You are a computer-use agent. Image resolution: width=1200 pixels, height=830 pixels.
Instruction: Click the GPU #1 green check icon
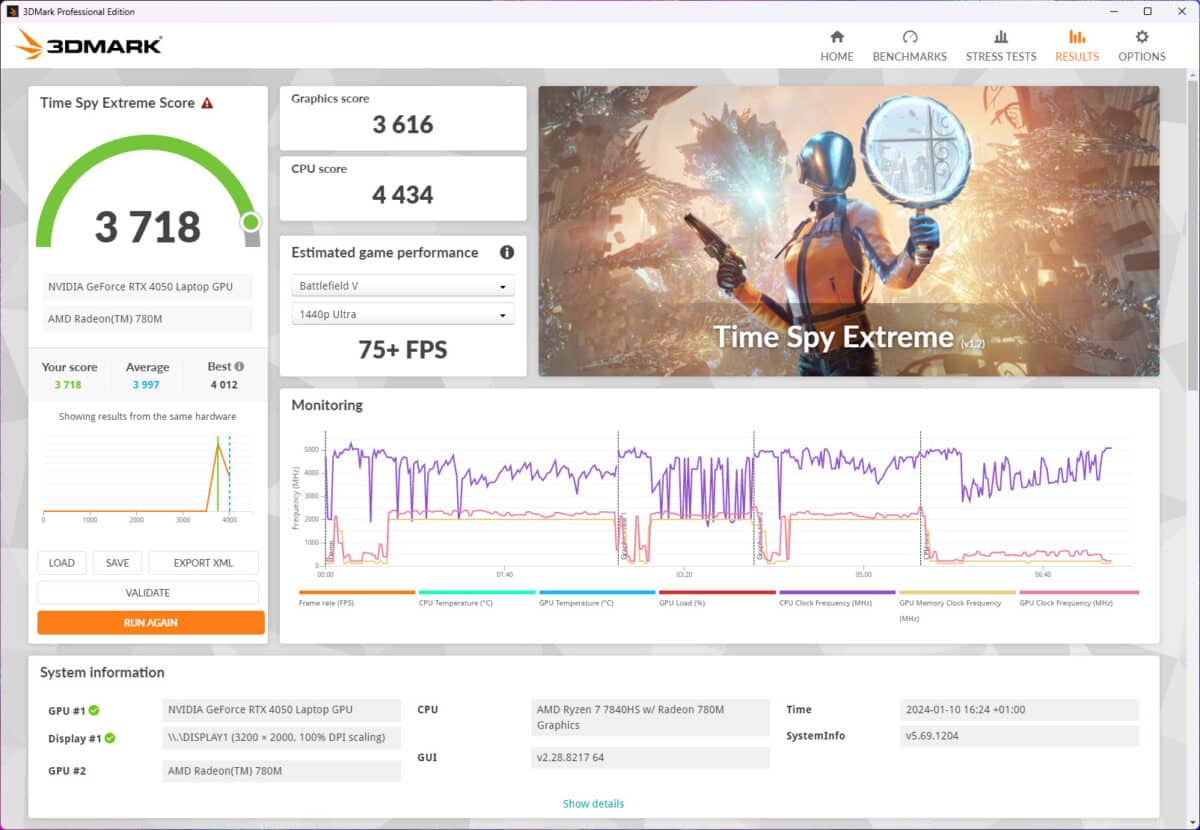(x=94, y=711)
